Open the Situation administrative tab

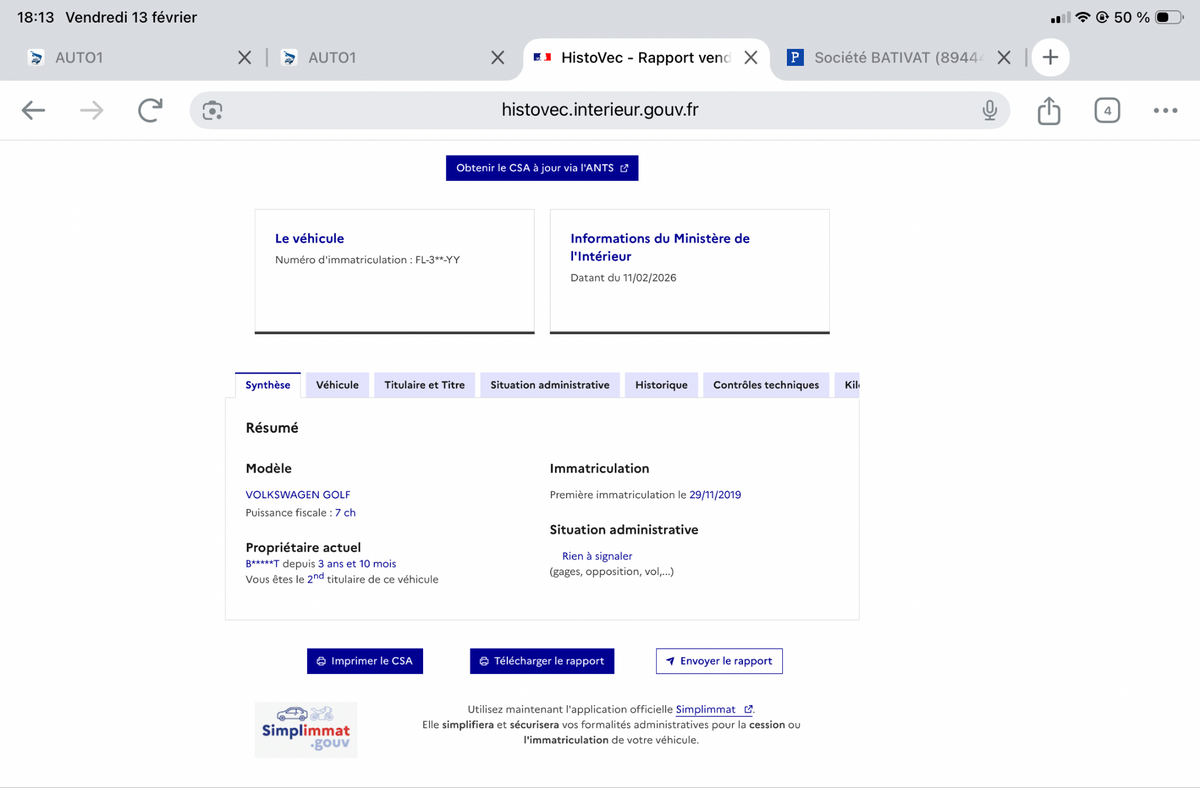(x=549, y=385)
